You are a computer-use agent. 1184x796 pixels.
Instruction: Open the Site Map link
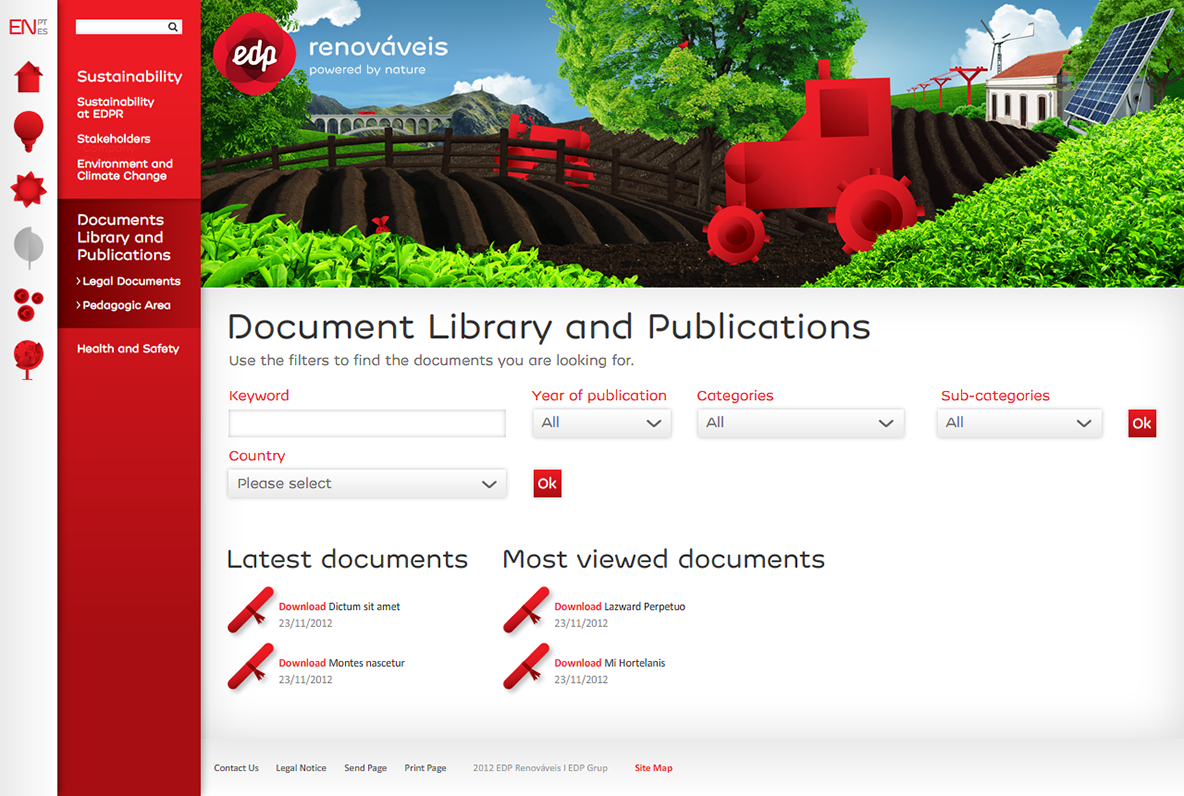pos(653,768)
